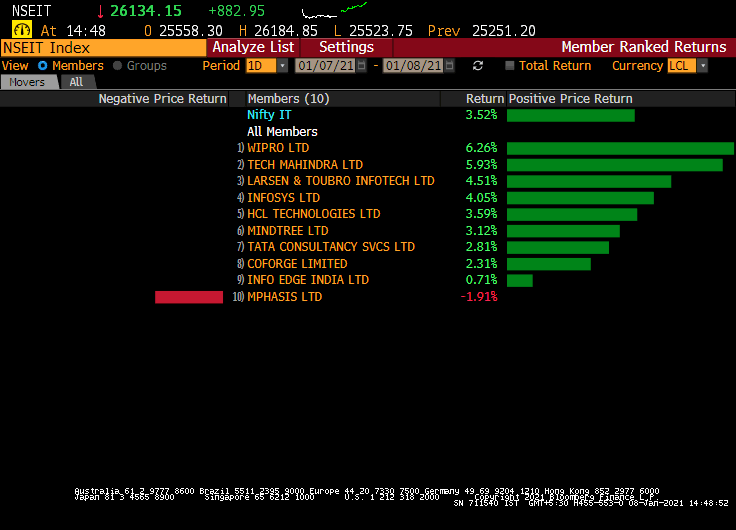Switch to the Movers tab
This screenshot has height=530, width=736.
(27, 82)
